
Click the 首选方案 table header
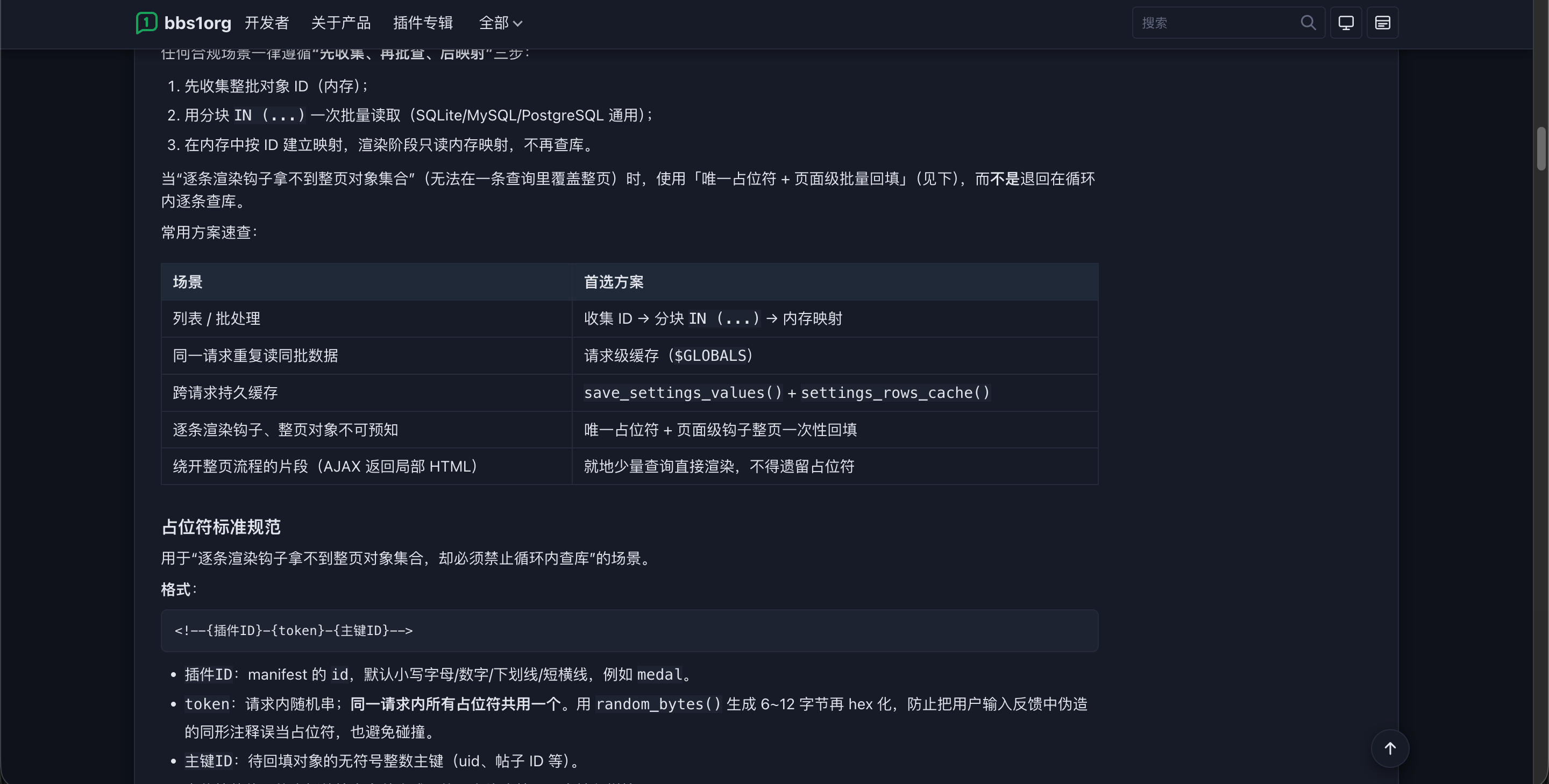[835, 282]
